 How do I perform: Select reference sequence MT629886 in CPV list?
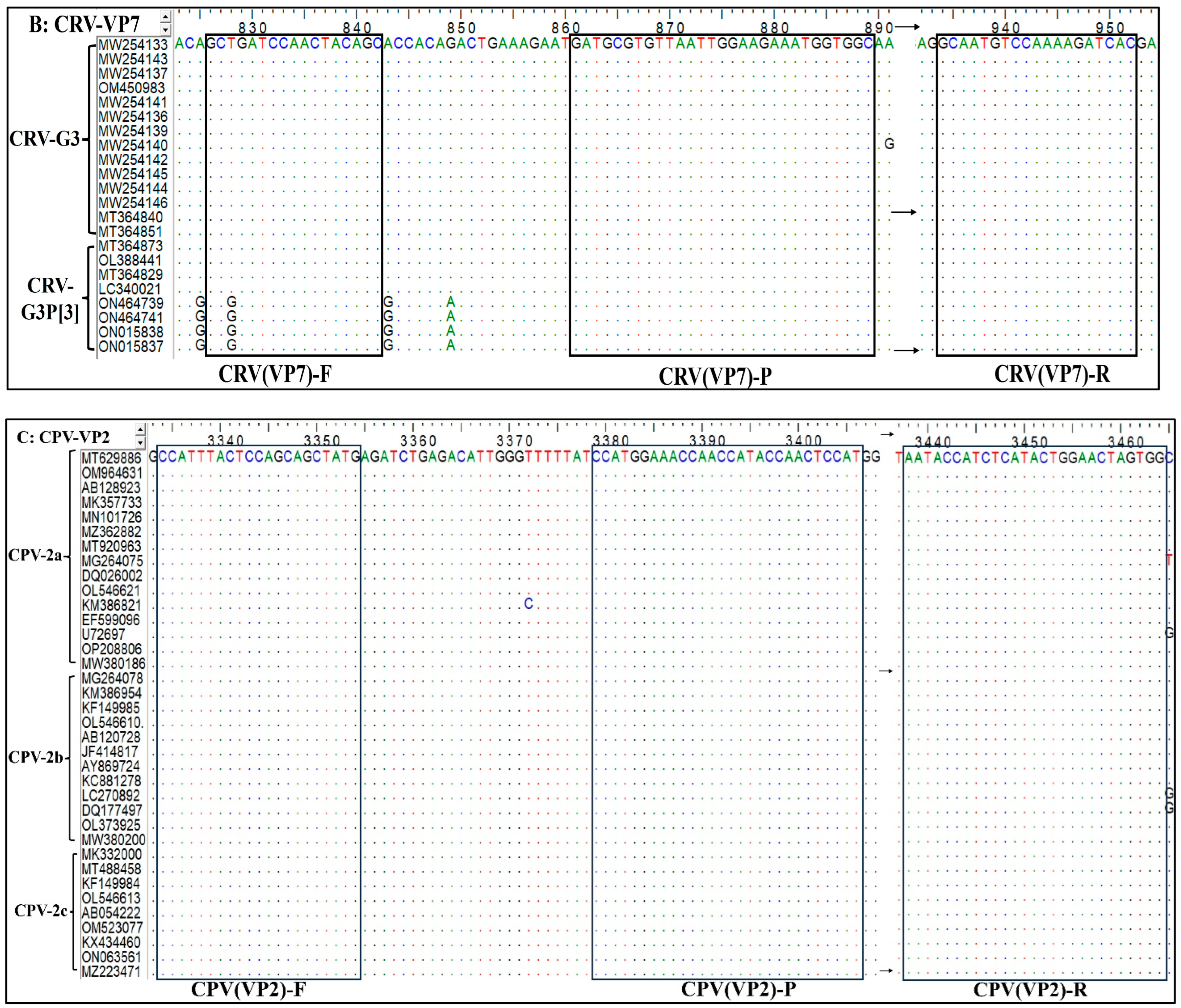[x=111, y=458]
